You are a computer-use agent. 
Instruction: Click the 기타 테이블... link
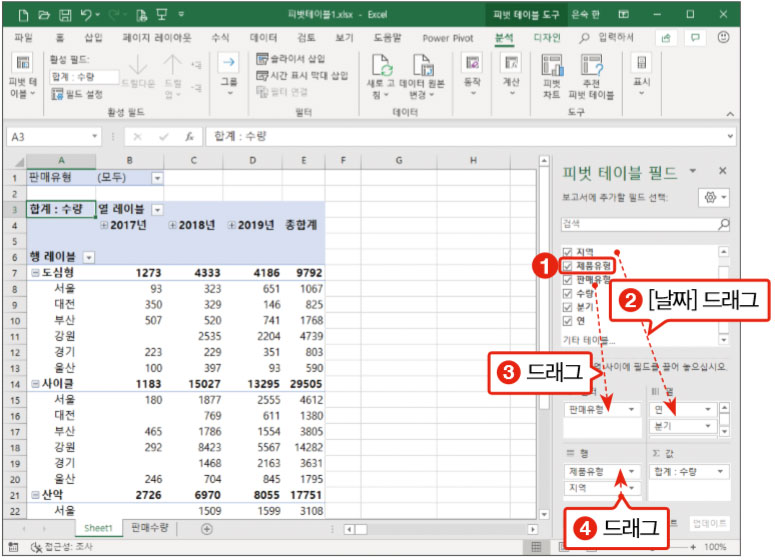click(x=589, y=340)
